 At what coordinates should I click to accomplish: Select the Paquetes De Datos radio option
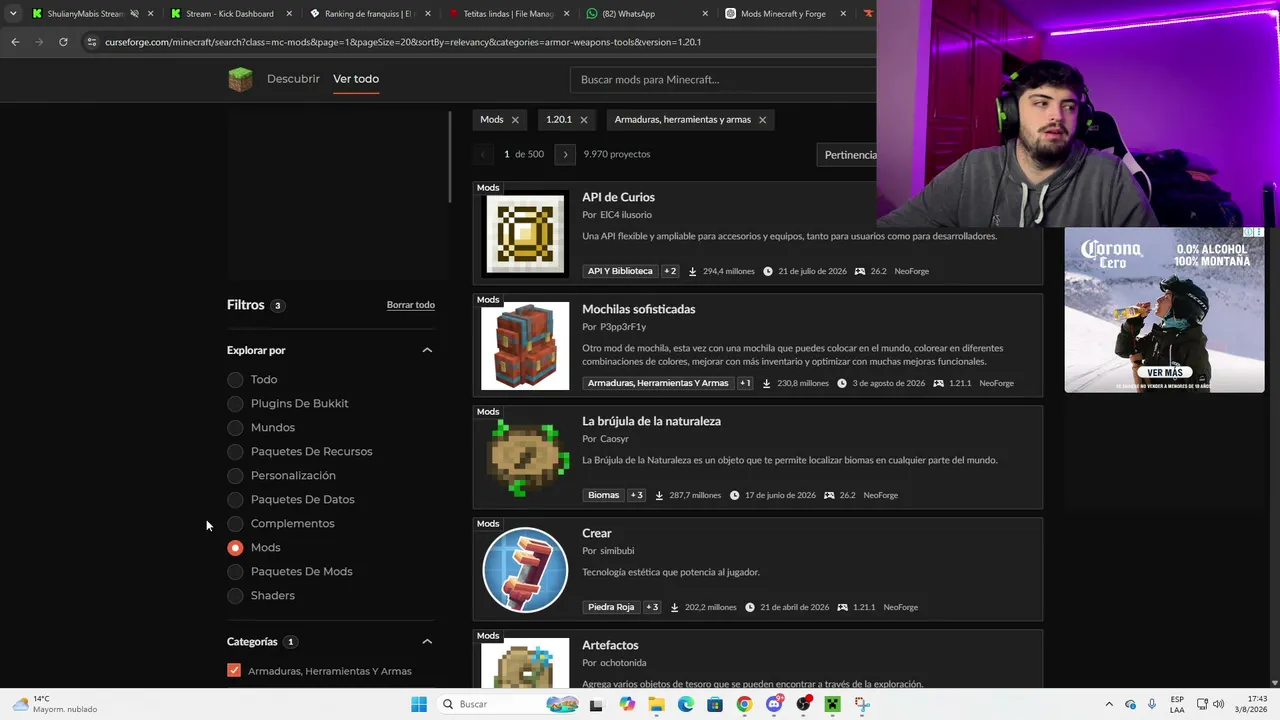[235, 500]
